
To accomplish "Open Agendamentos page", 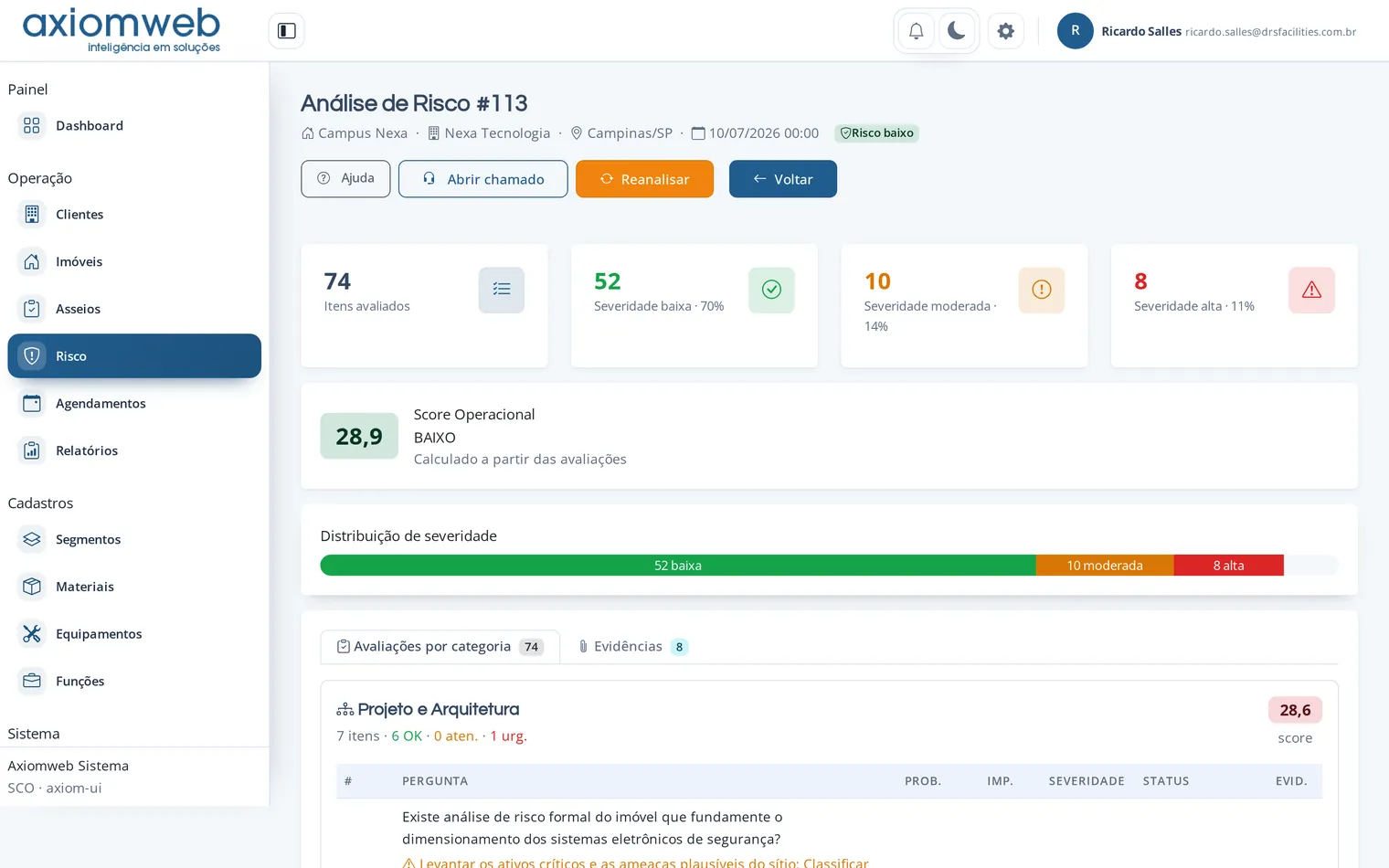I will [134, 404].
